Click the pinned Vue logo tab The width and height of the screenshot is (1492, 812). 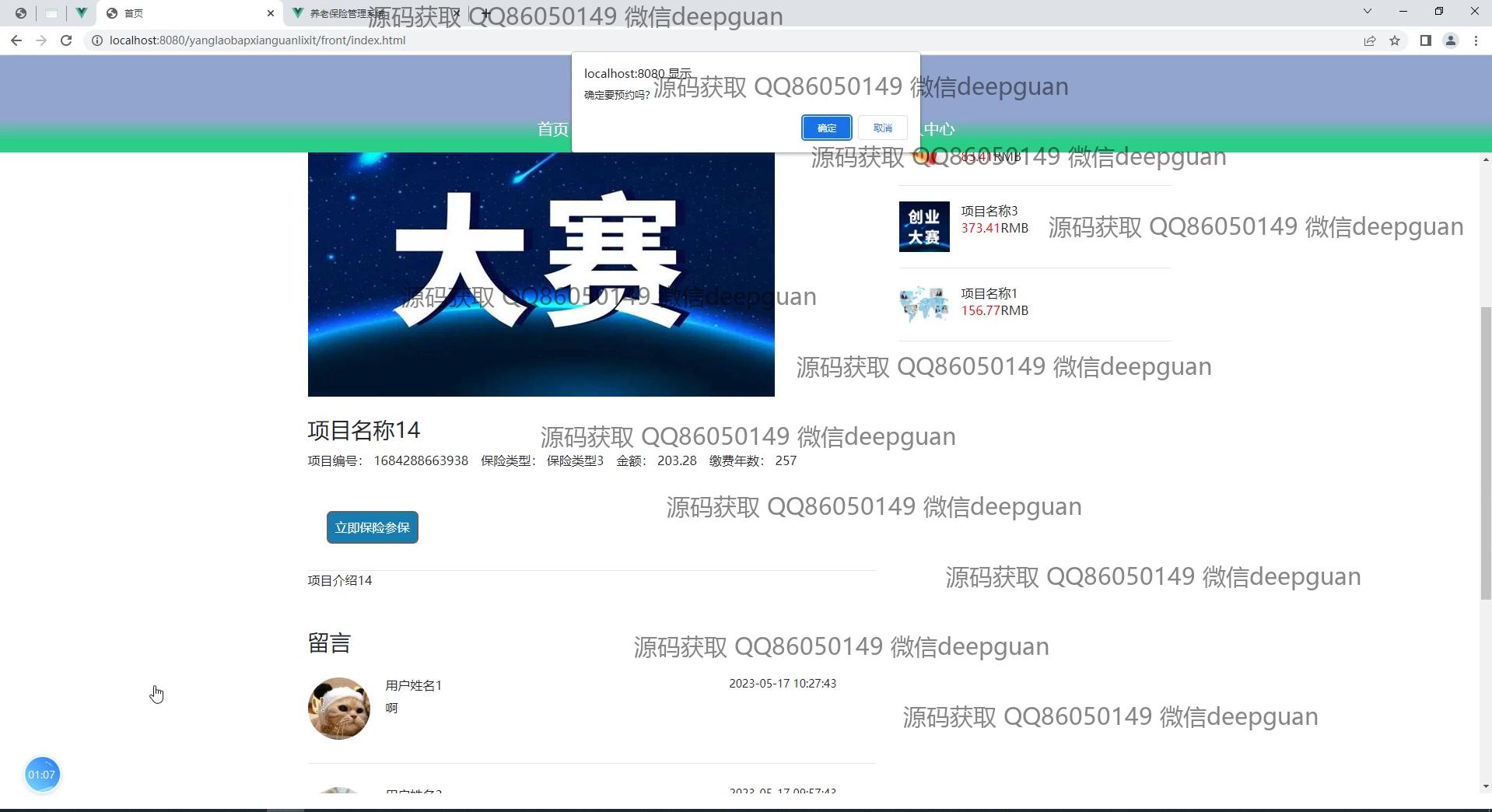[81, 13]
